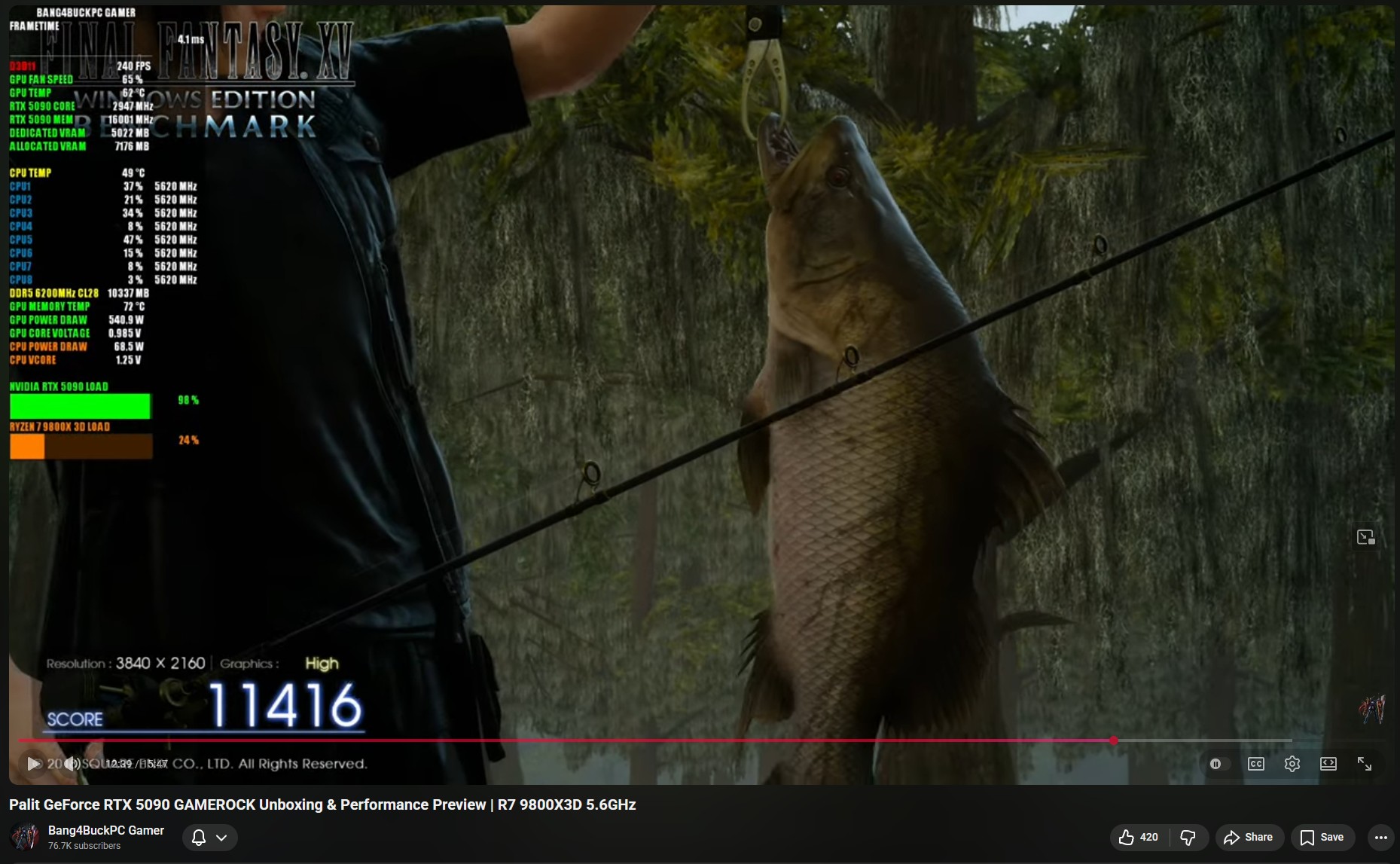Visit the Bang4BuckPC Gamer channel name link
The height and width of the screenshot is (864, 1400).
click(x=106, y=830)
